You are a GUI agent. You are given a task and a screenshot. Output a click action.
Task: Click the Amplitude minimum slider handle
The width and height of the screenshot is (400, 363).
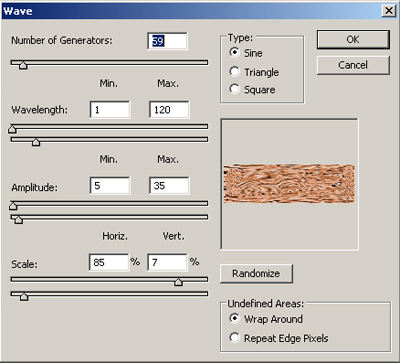[13, 206]
